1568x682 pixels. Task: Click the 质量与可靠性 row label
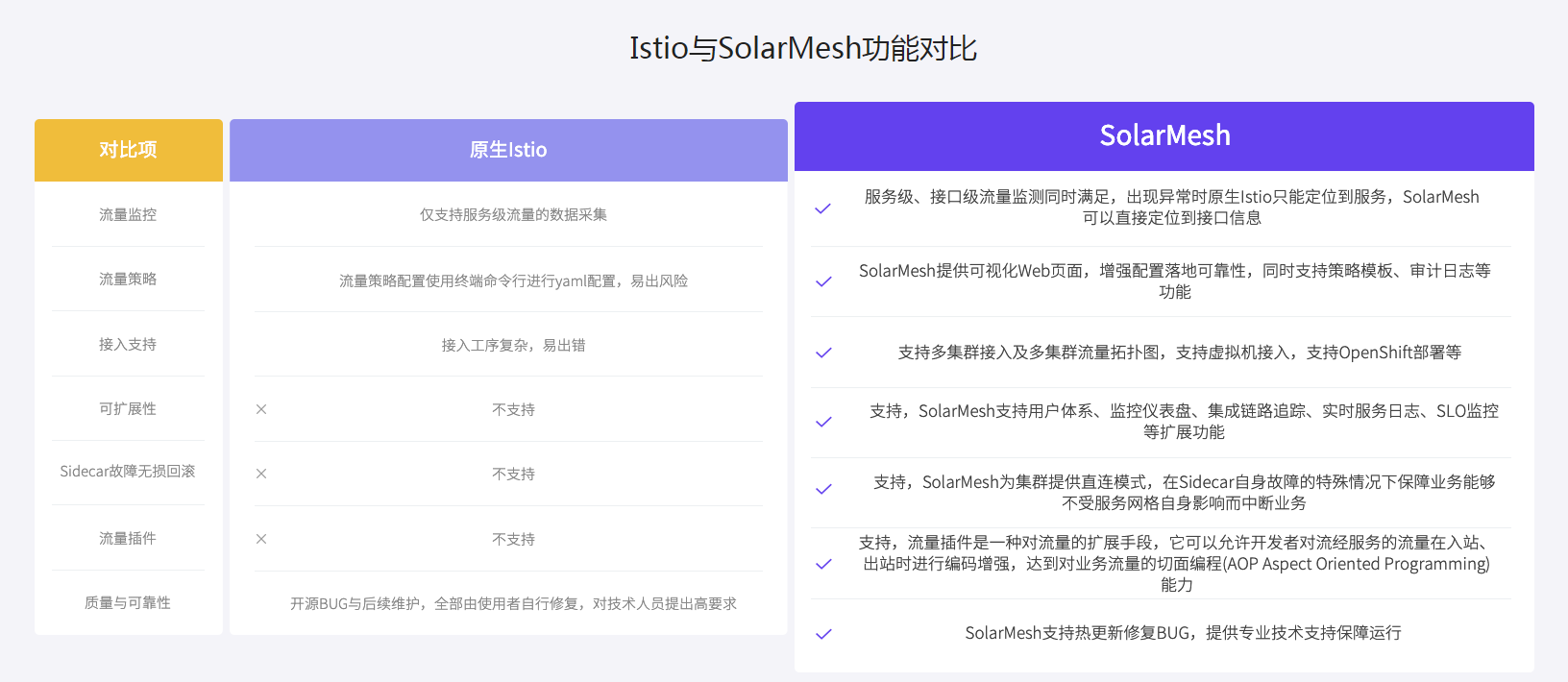tap(128, 602)
